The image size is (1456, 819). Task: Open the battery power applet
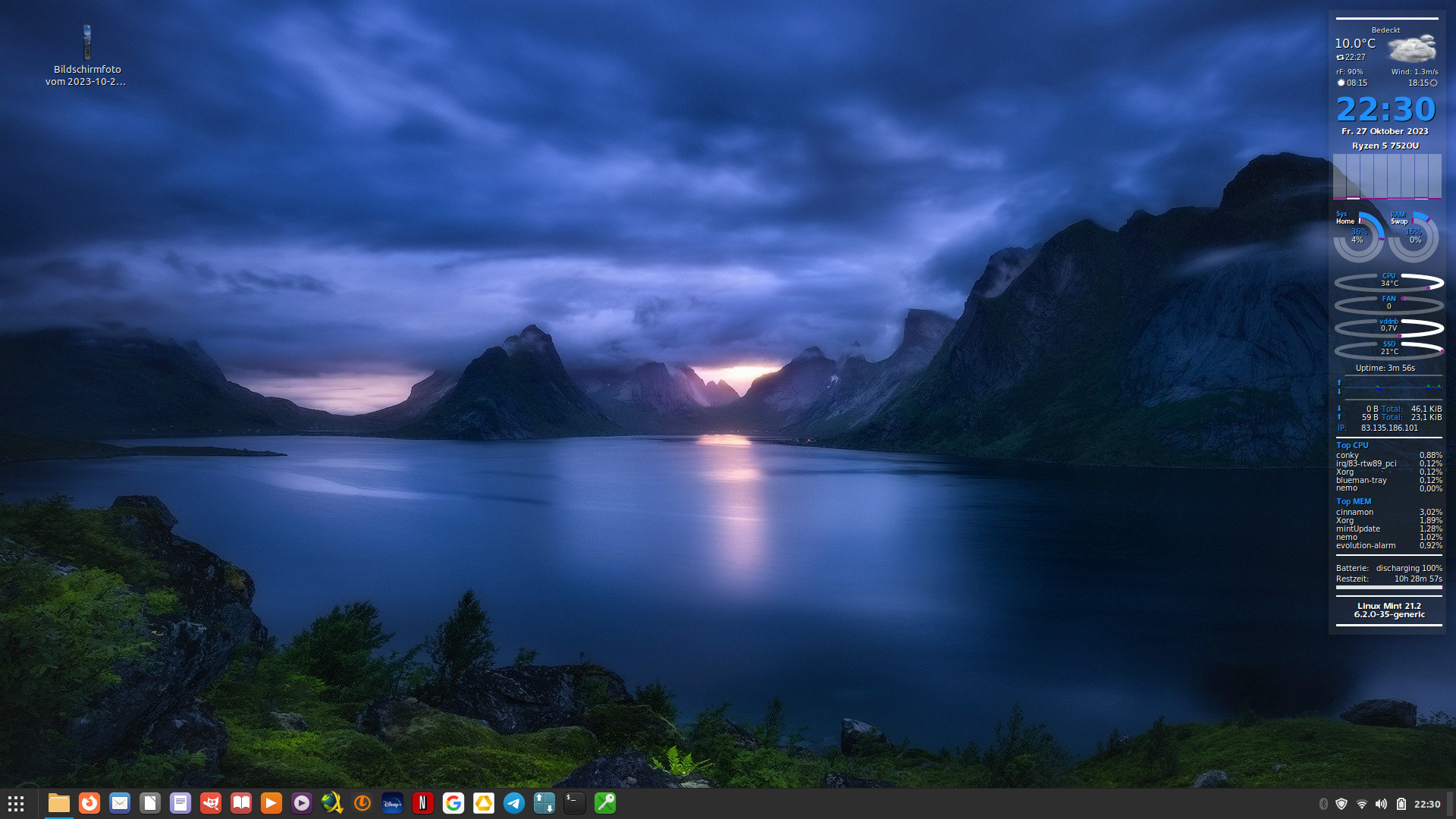1401,804
